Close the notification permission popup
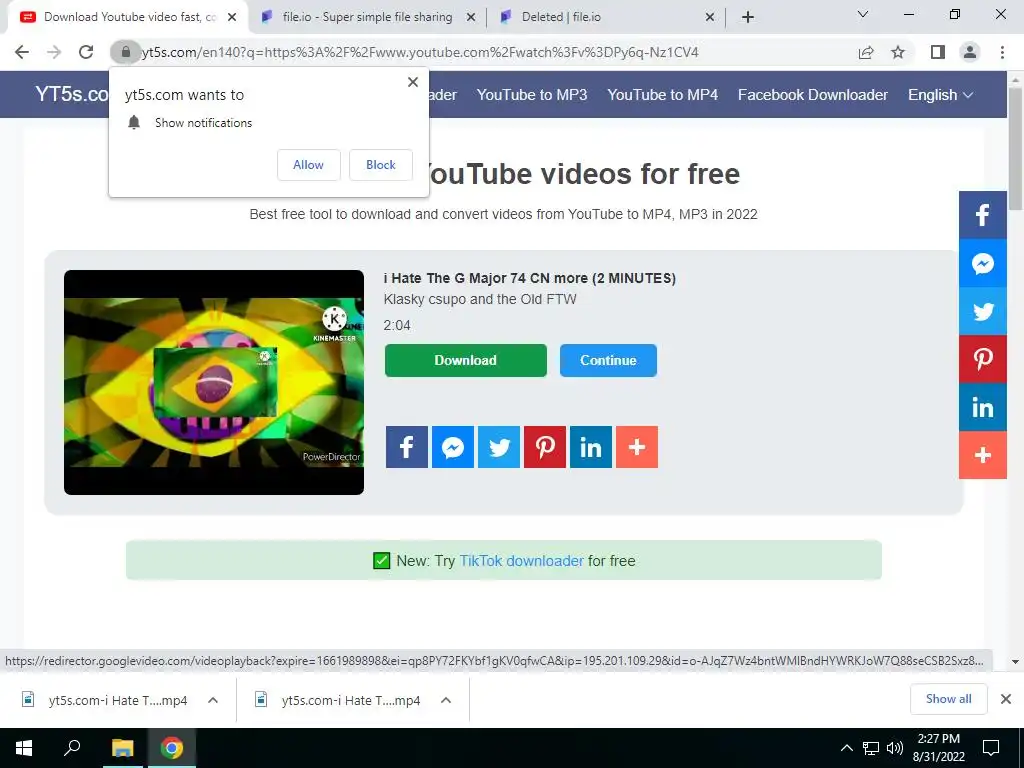Screen dimensions: 1024x768 click(x=413, y=82)
